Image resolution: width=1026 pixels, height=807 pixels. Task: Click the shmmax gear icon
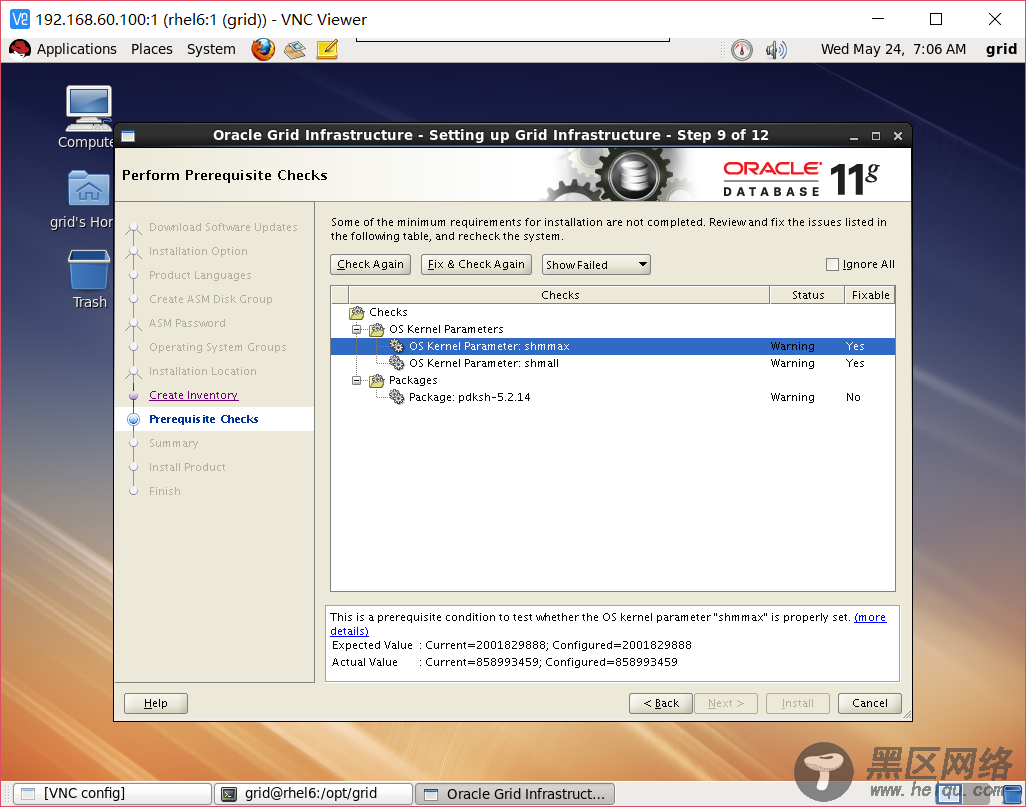point(397,346)
